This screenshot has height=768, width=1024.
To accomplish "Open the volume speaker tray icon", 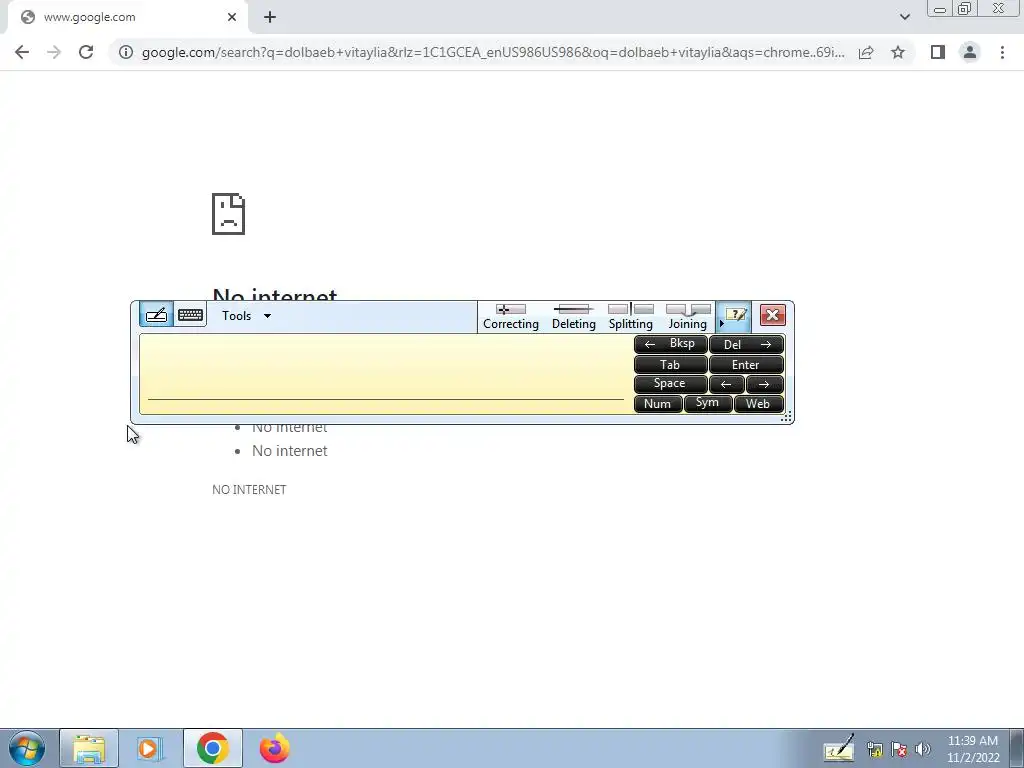I will pyautogui.click(x=923, y=749).
